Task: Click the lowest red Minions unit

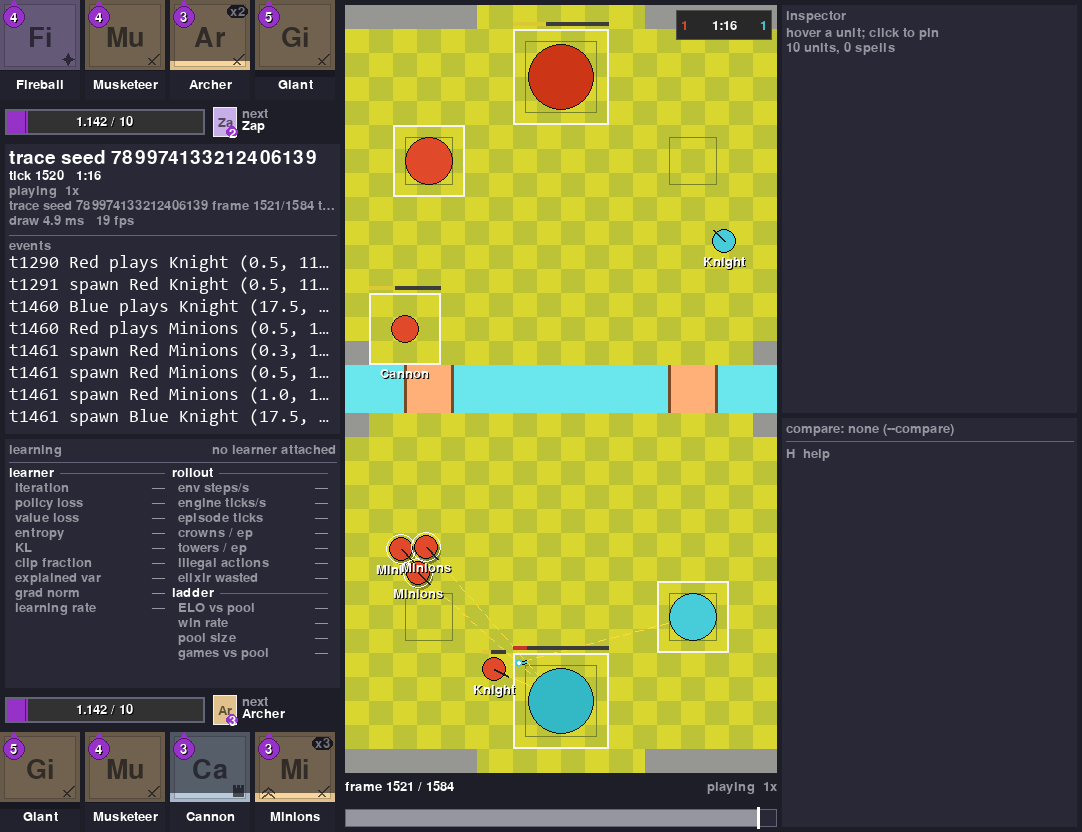Action: pos(417,574)
